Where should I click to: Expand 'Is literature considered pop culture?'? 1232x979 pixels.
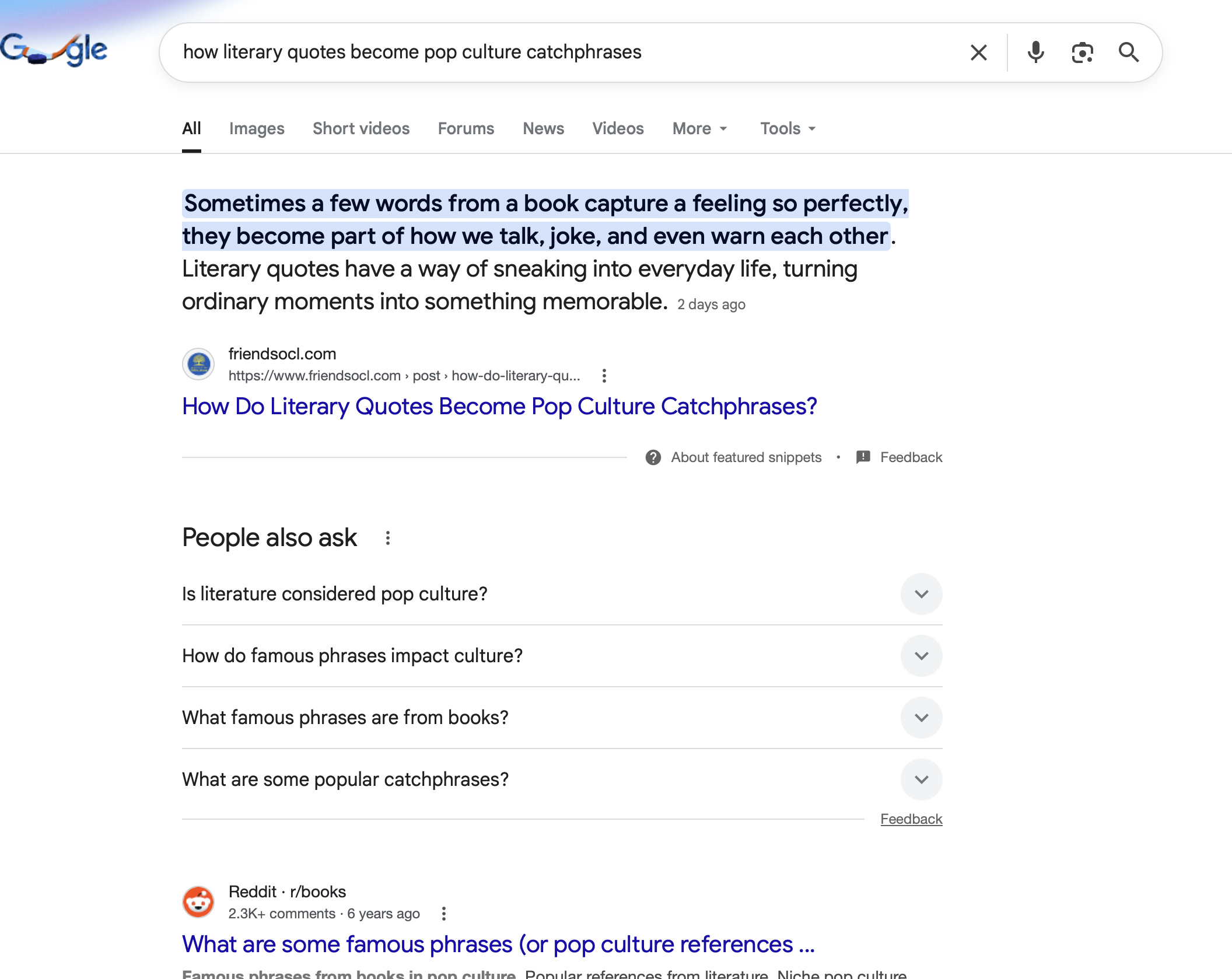pyautogui.click(x=562, y=594)
